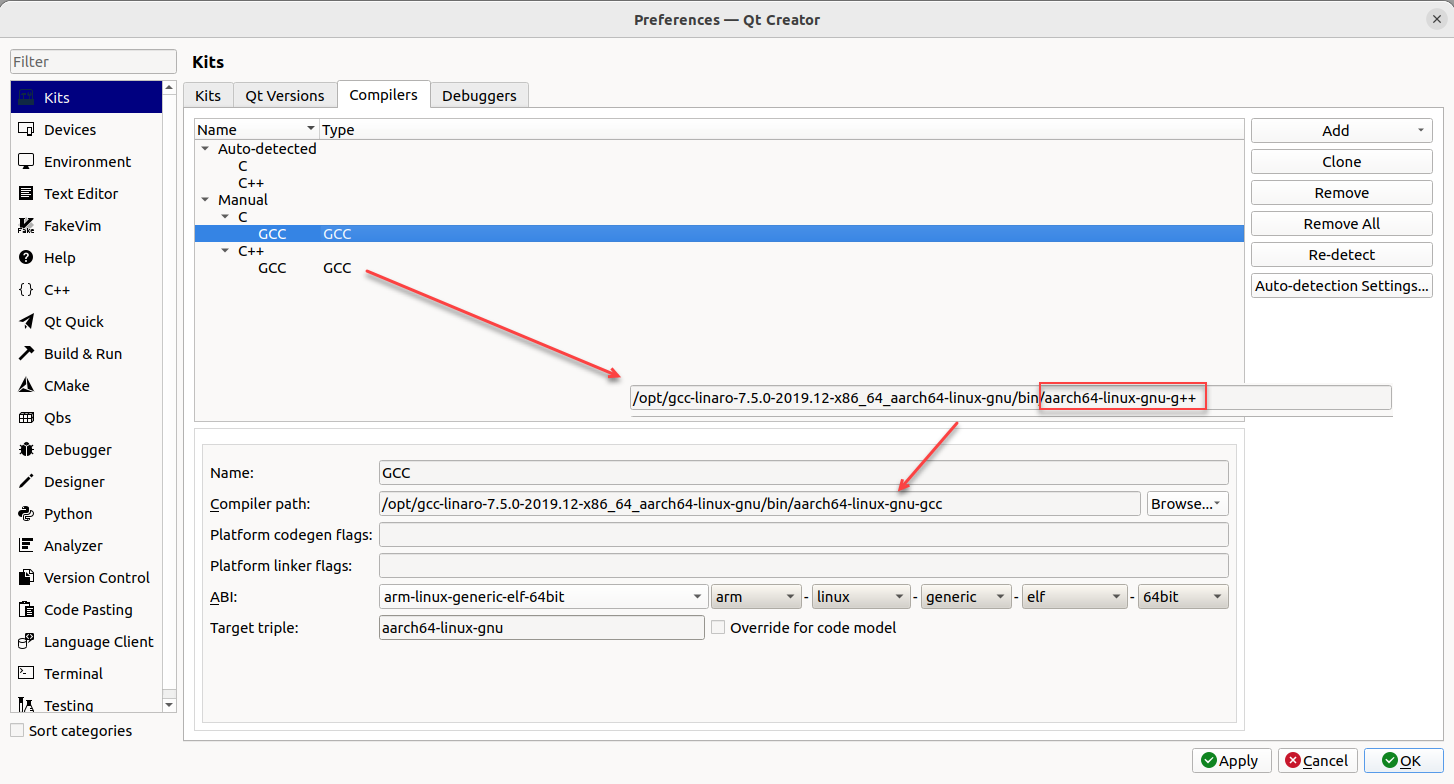Image resolution: width=1454 pixels, height=784 pixels.
Task: Open the Code Pasting icon
Action: tap(26, 610)
